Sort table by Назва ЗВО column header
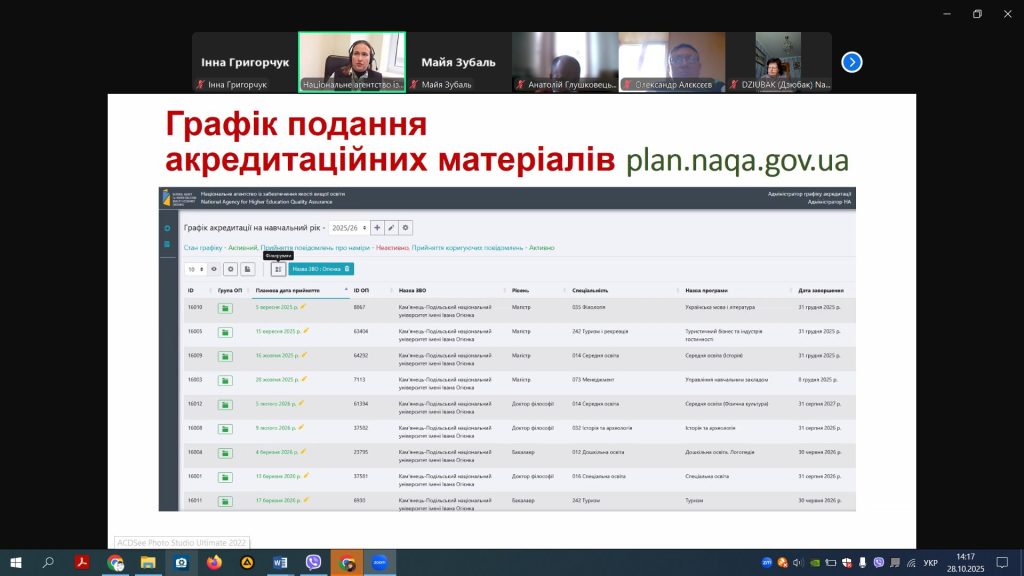Screen dimensions: 1024x576 (x=412, y=290)
